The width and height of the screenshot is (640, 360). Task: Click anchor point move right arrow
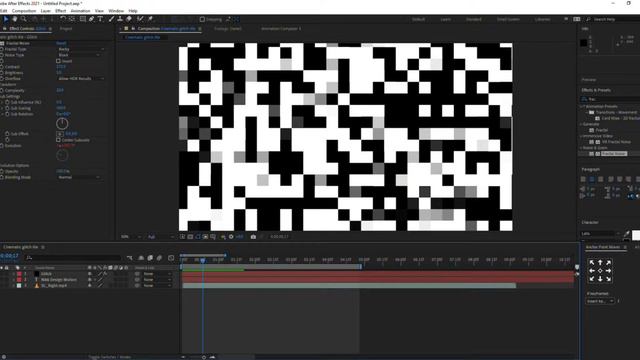pos(608,271)
